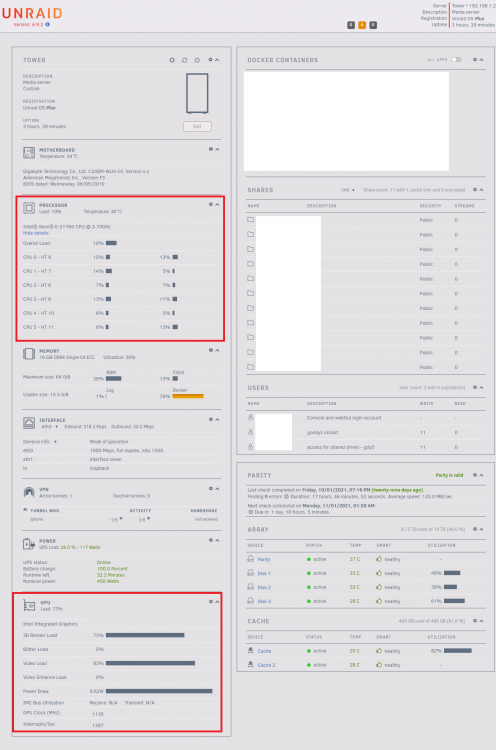496x750 pixels.
Task: Click the orange Docker usage bar in Memory
Action: (188, 396)
